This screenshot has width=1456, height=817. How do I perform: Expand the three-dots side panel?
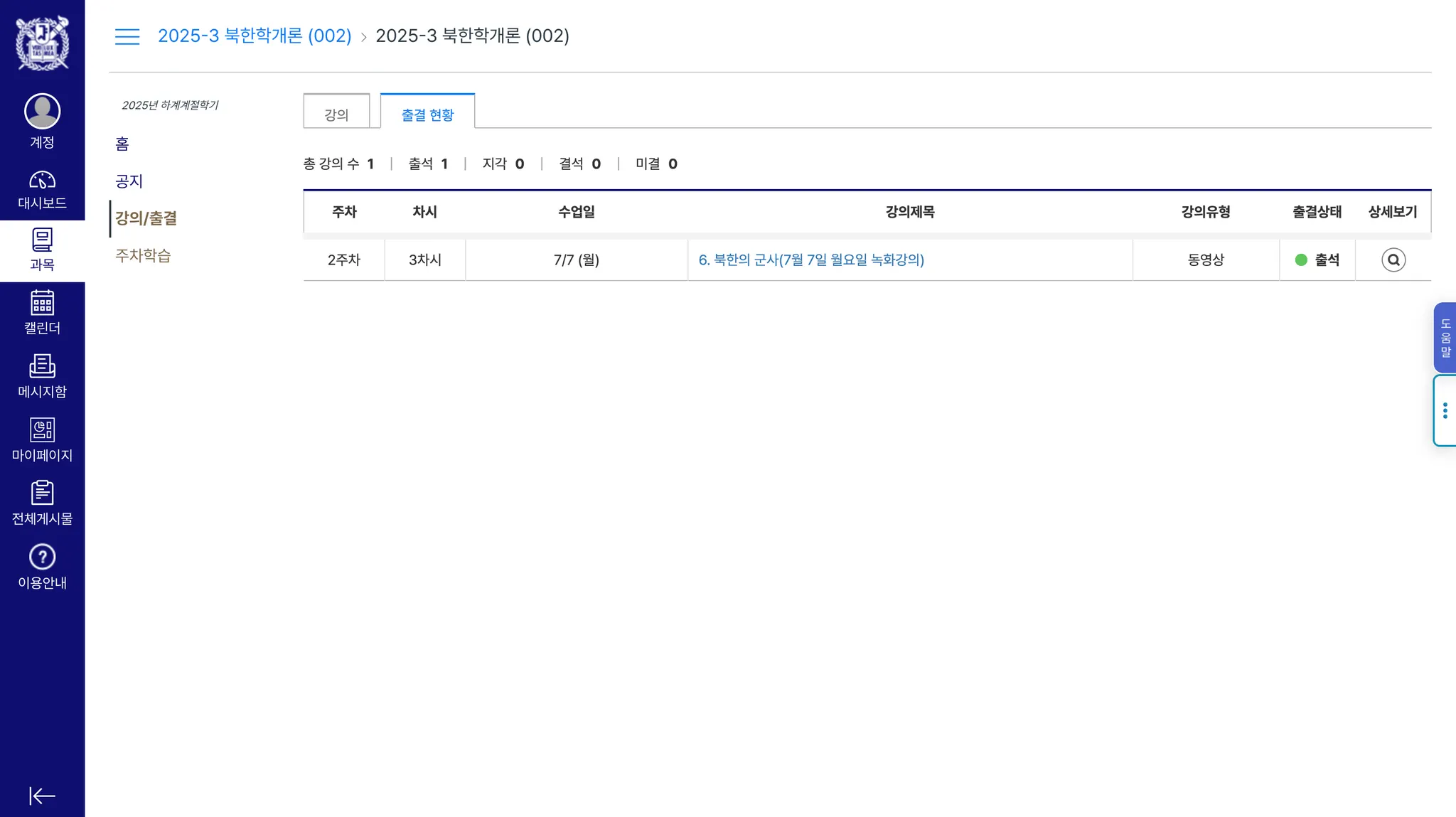[x=1445, y=411]
